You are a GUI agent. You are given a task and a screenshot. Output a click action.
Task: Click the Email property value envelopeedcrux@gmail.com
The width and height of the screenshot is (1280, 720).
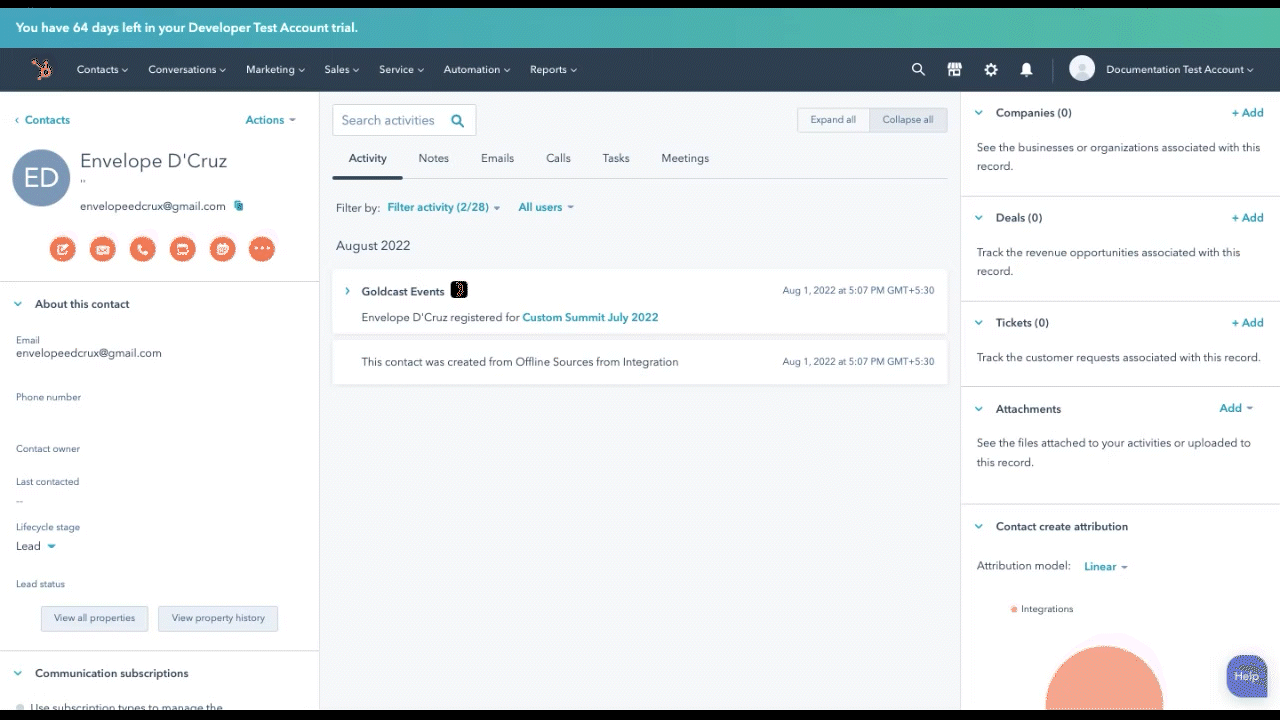tap(89, 353)
